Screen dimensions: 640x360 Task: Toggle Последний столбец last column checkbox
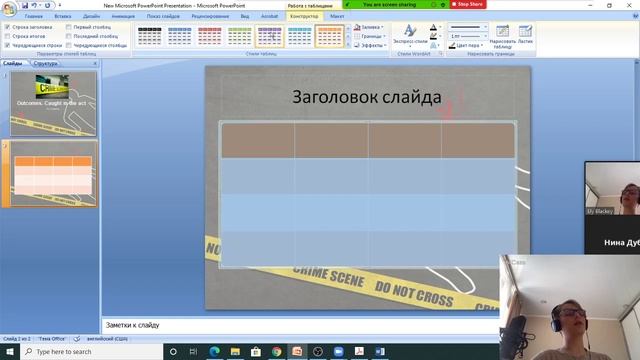point(69,36)
